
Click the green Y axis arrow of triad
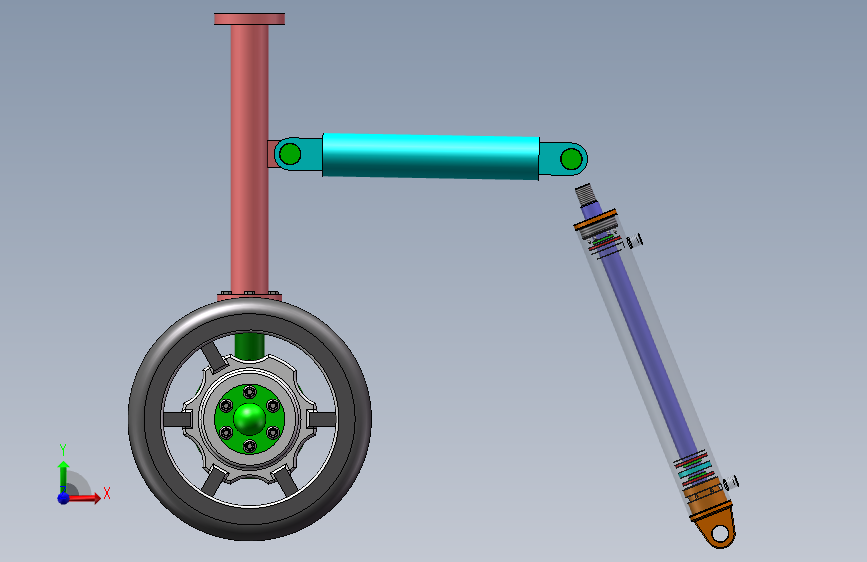pyautogui.click(x=63, y=476)
